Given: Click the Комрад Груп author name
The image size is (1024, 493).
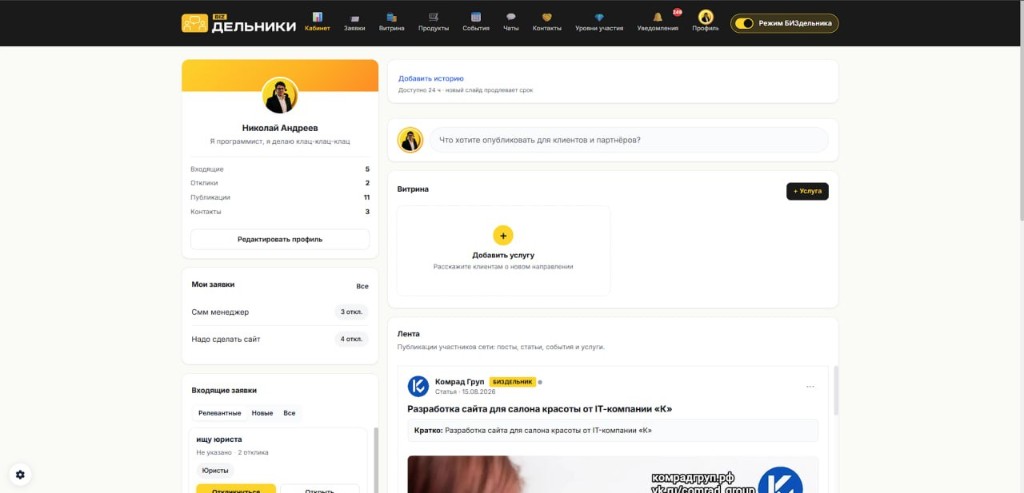Looking at the screenshot, I should (x=460, y=381).
